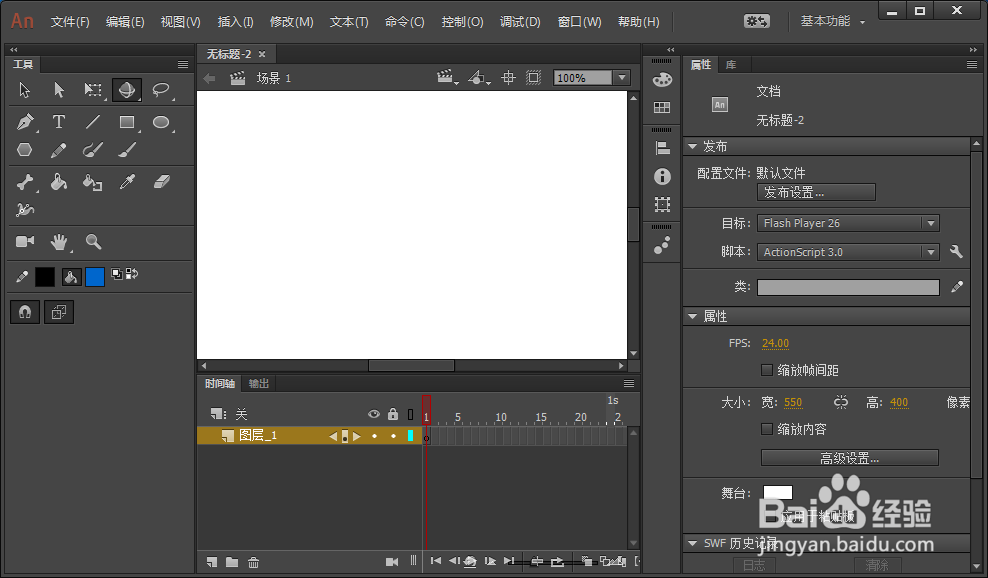The height and width of the screenshot is (578, 988).
Task: Edit the width value 550
Action: (793, 402)
